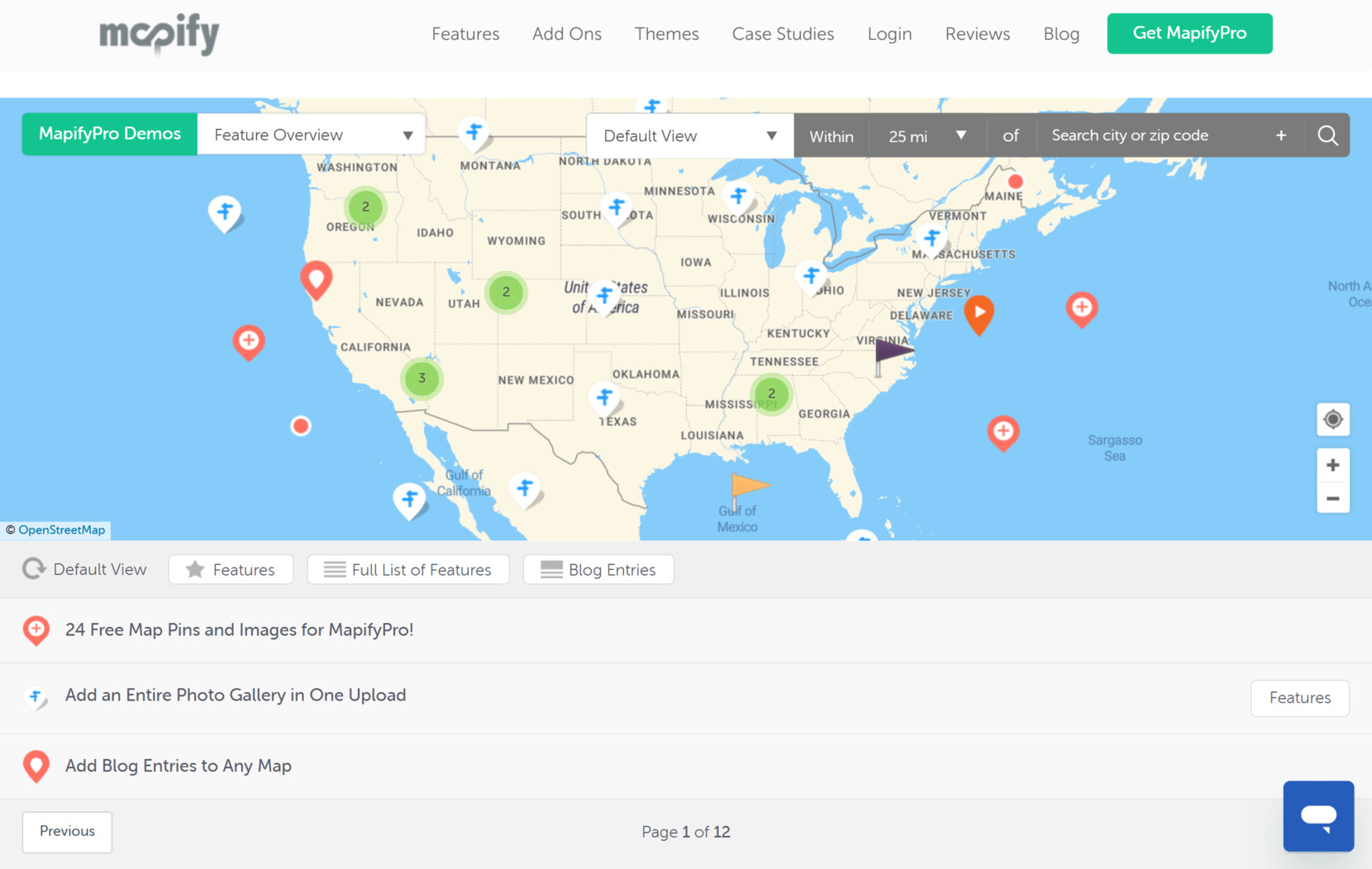Image resolution: width=1372 pixels, height=869 pixels.
Task: Open the Feature Overview dropdown
Action: coord(311,134)
